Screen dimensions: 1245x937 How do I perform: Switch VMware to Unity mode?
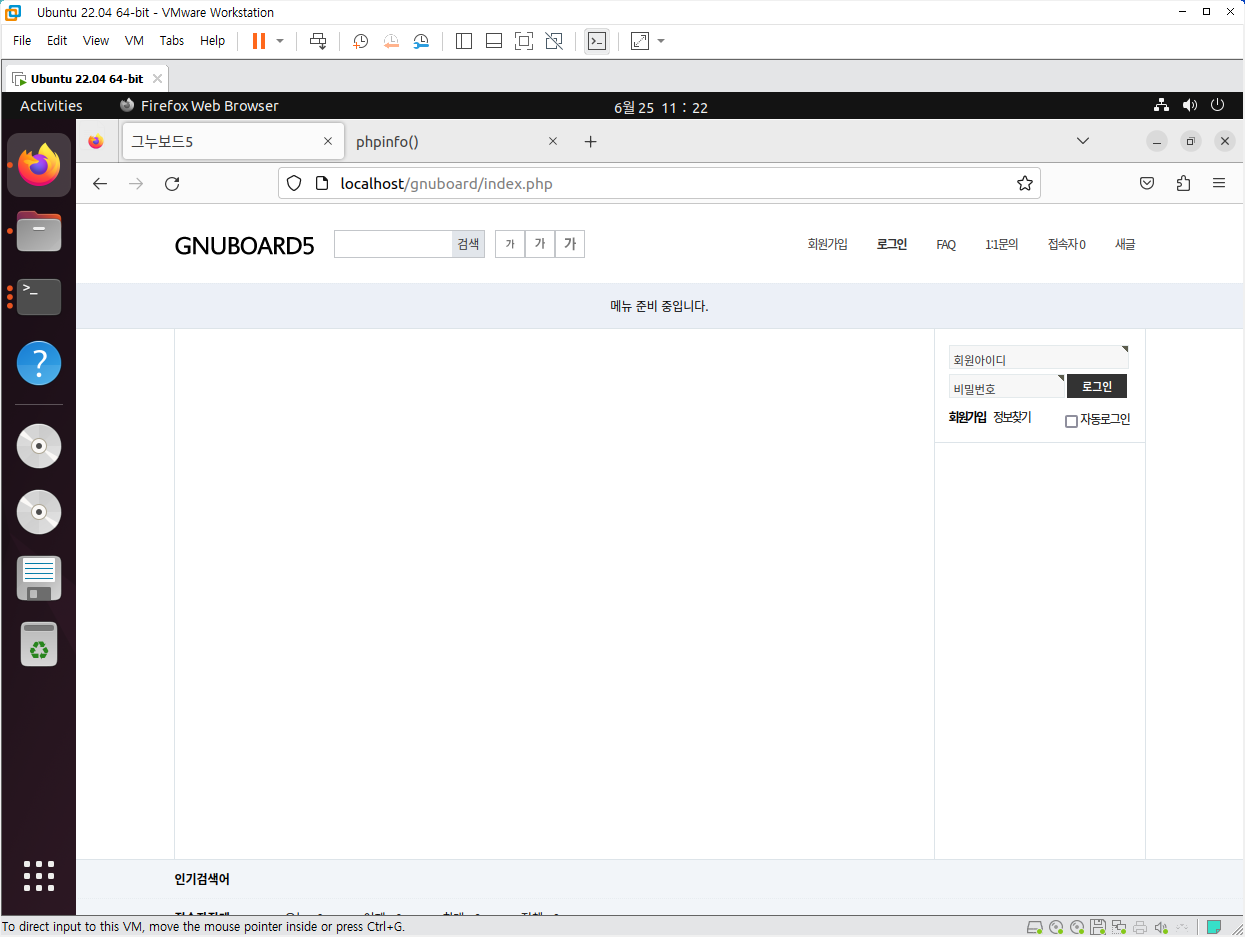pos(554,41)
